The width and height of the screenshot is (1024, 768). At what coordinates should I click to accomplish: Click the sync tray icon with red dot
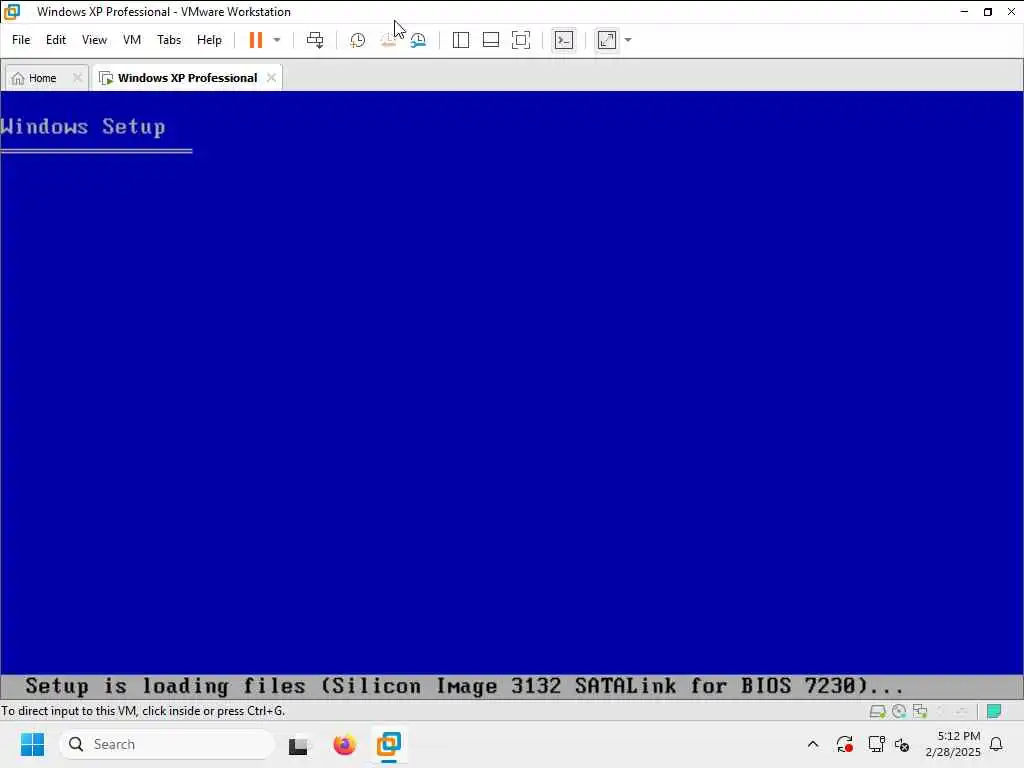844,744
